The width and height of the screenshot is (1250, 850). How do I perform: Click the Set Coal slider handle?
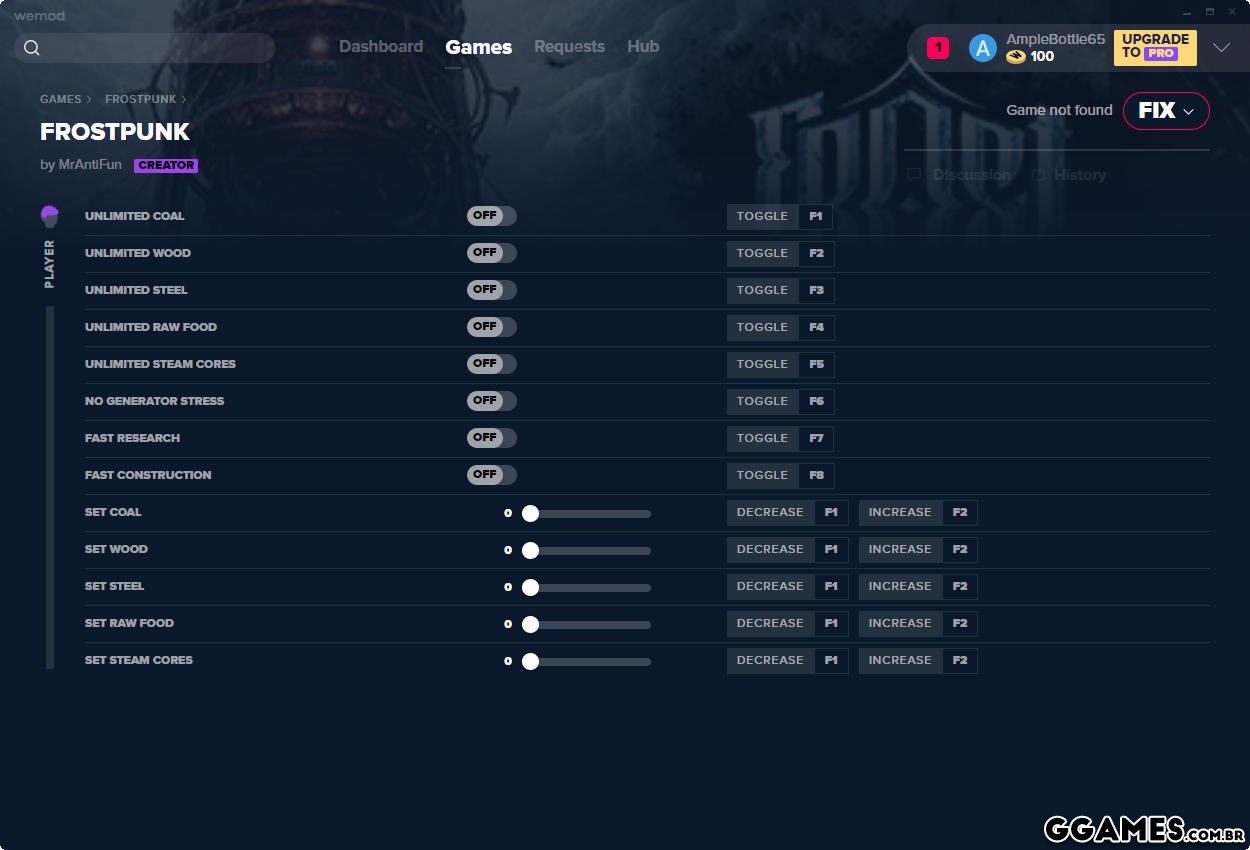click(530, 514)
